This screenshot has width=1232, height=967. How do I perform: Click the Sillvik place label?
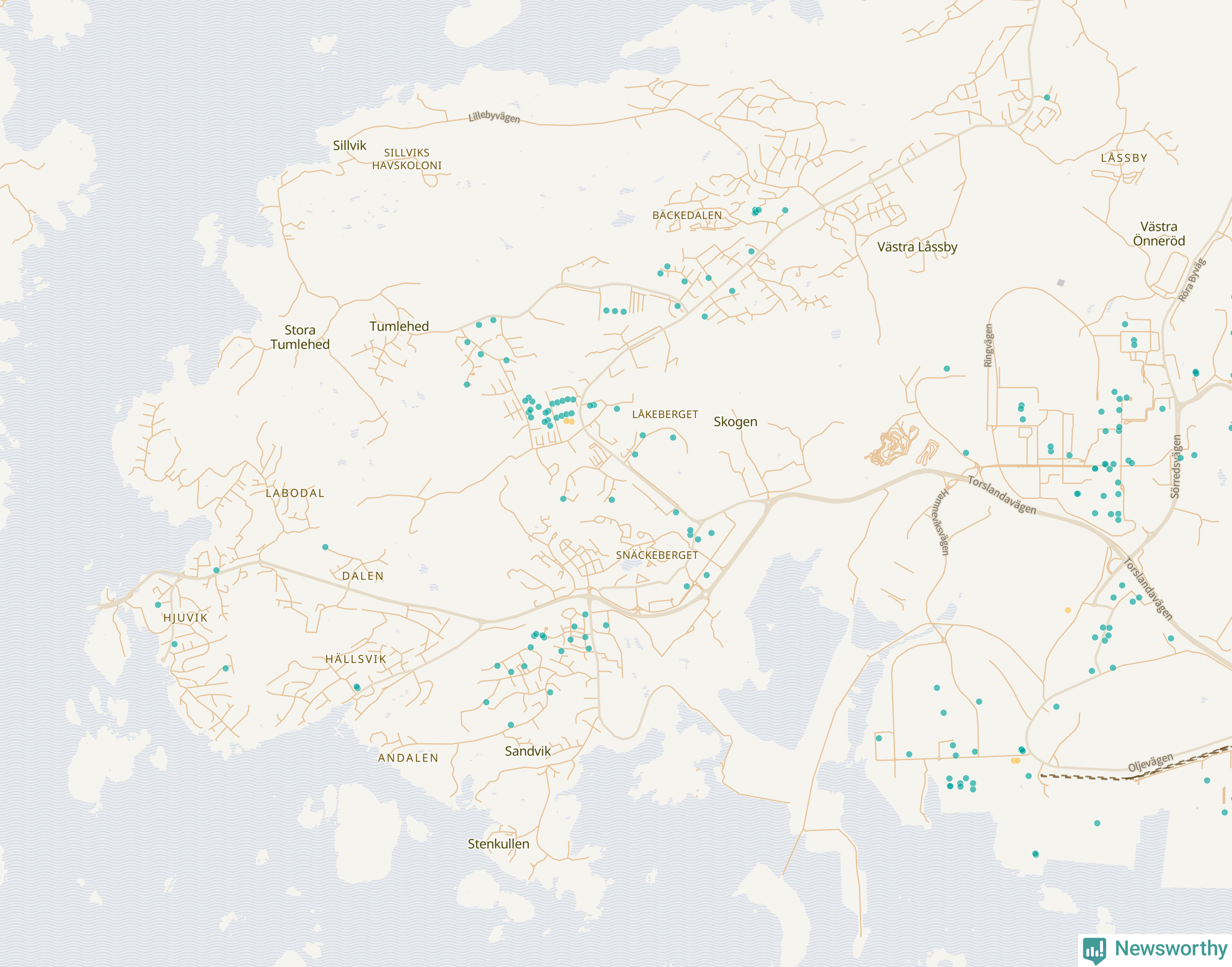[x=349, y=145]
